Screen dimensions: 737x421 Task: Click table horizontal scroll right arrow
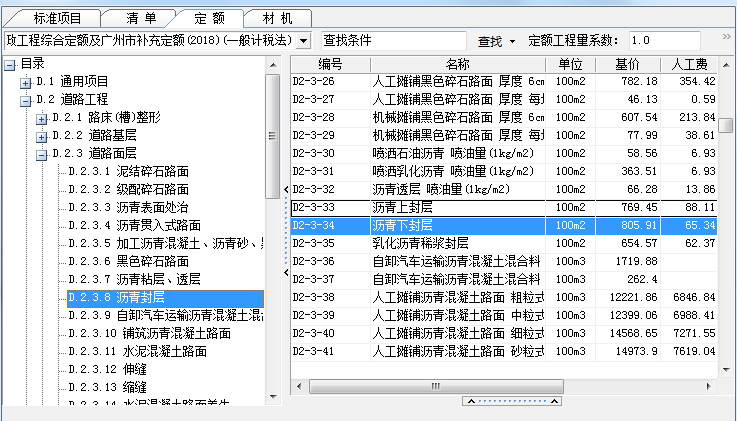point(709,387)
